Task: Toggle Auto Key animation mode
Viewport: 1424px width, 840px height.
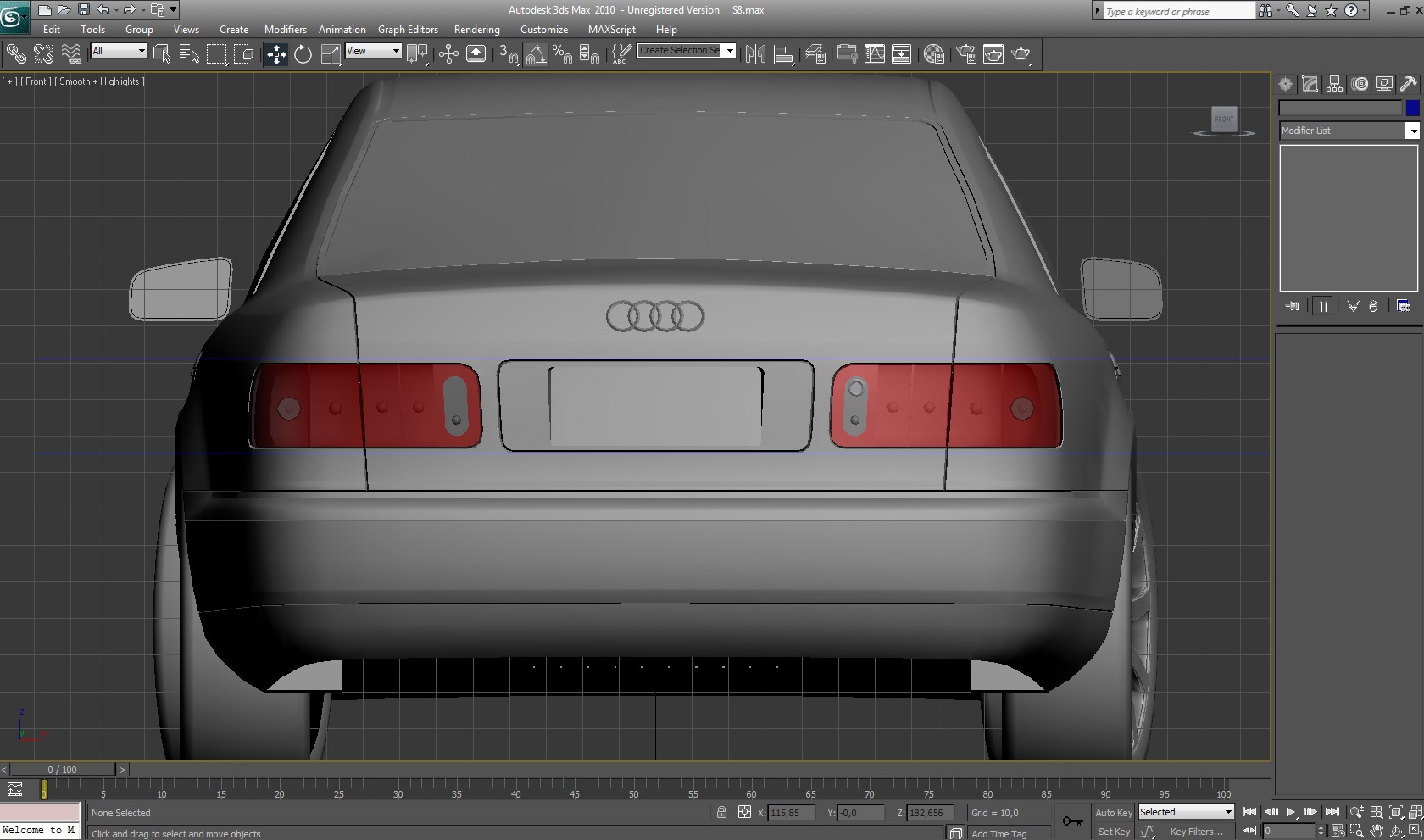Action: [x=1113, y=812]
